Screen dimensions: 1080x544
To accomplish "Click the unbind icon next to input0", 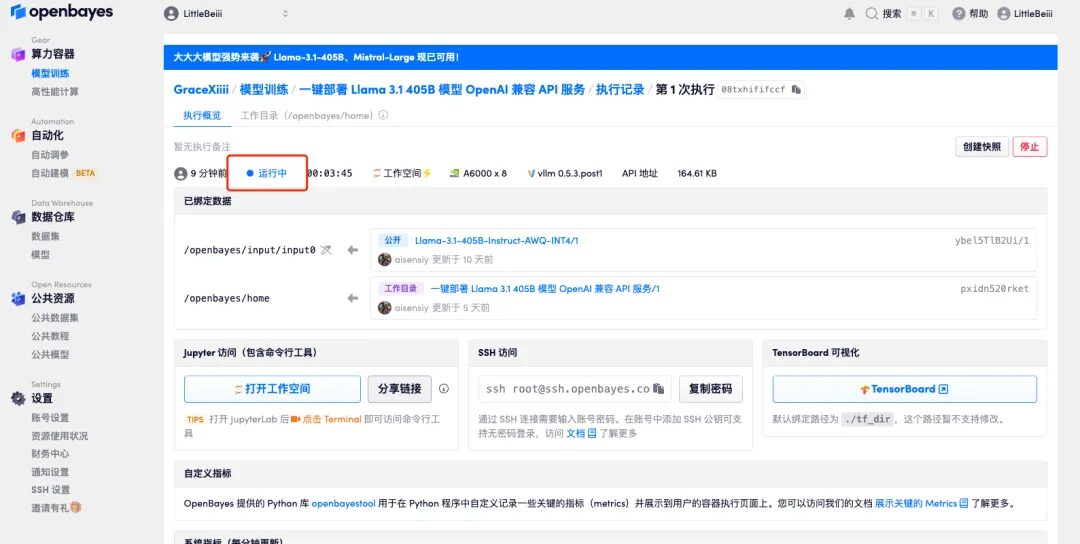I will point(325,250).
